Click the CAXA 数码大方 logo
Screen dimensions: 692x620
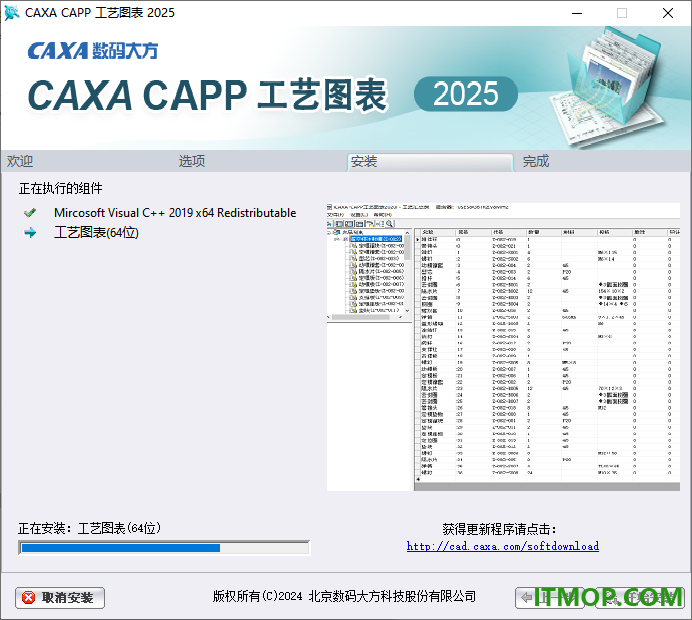click(x=93, y=51)
